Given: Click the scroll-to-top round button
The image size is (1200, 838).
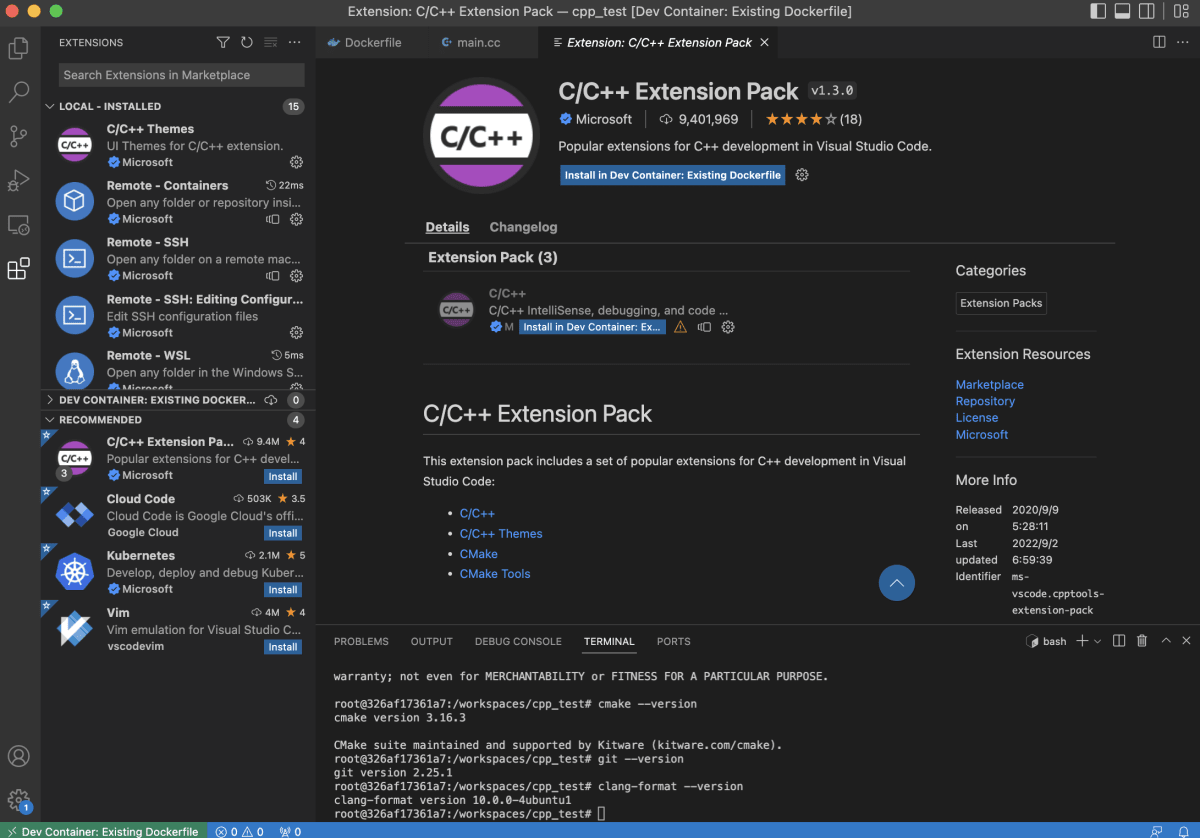Looking at the screenshot, I should [896, 583].
